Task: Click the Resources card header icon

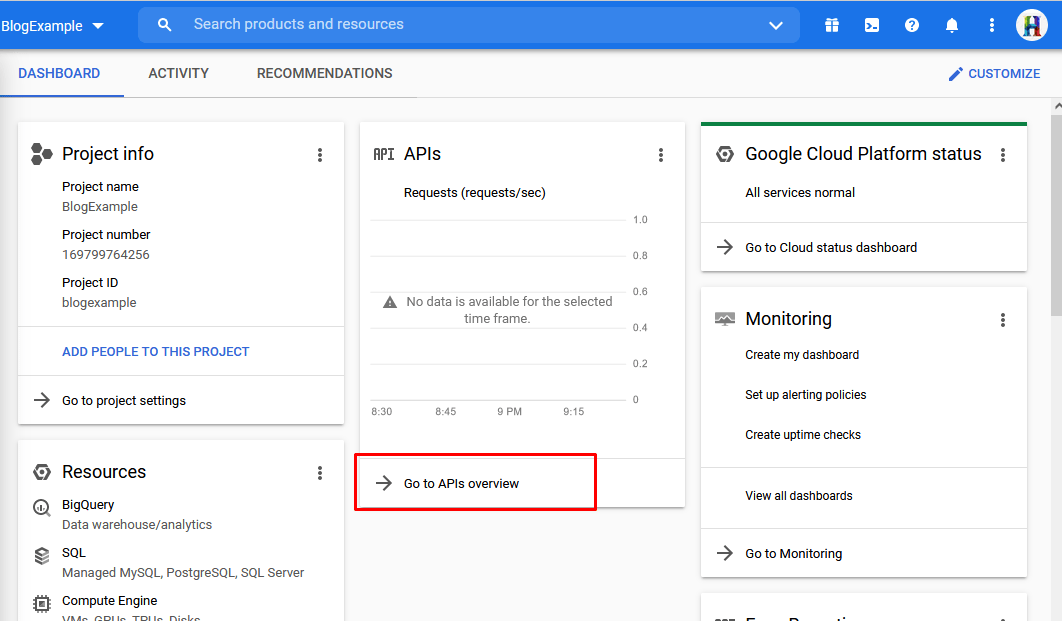Action: click(42, 472)
